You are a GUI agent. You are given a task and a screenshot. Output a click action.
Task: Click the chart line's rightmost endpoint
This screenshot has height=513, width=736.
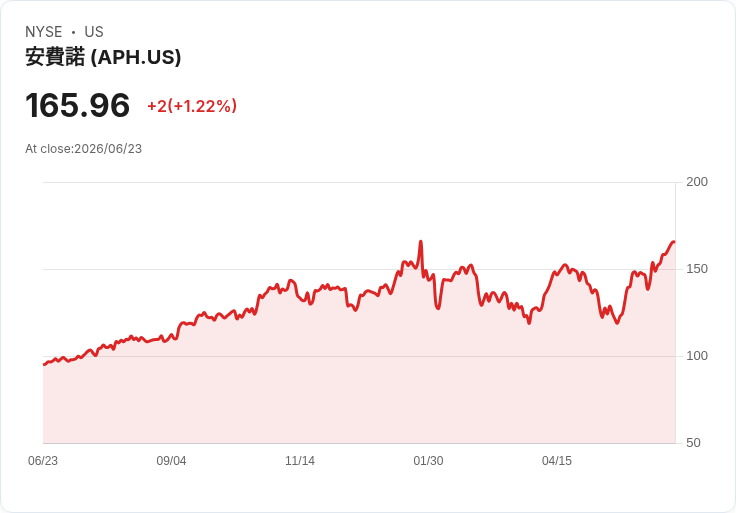point(674,242)
